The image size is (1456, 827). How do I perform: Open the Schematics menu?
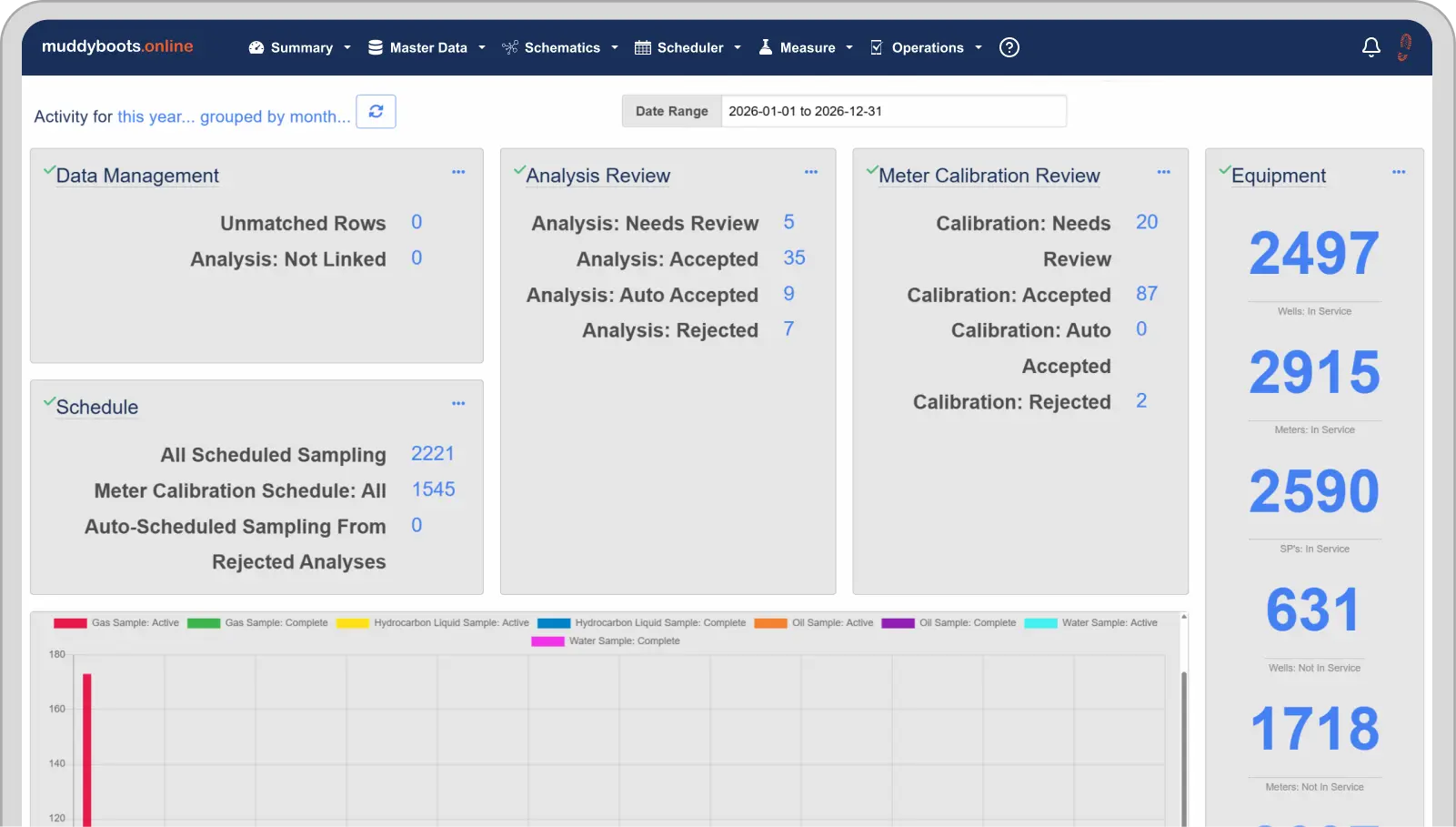pos(560,47)
